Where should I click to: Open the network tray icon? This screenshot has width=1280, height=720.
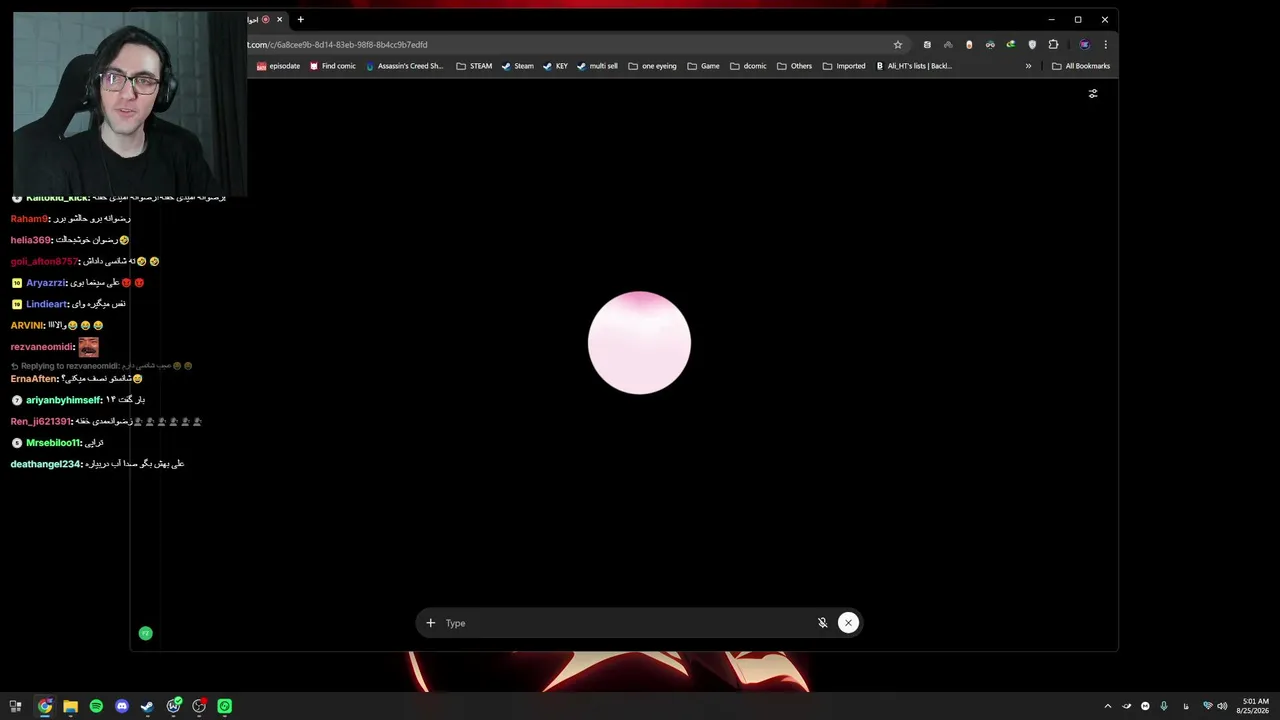click(x=1207, y=706)
